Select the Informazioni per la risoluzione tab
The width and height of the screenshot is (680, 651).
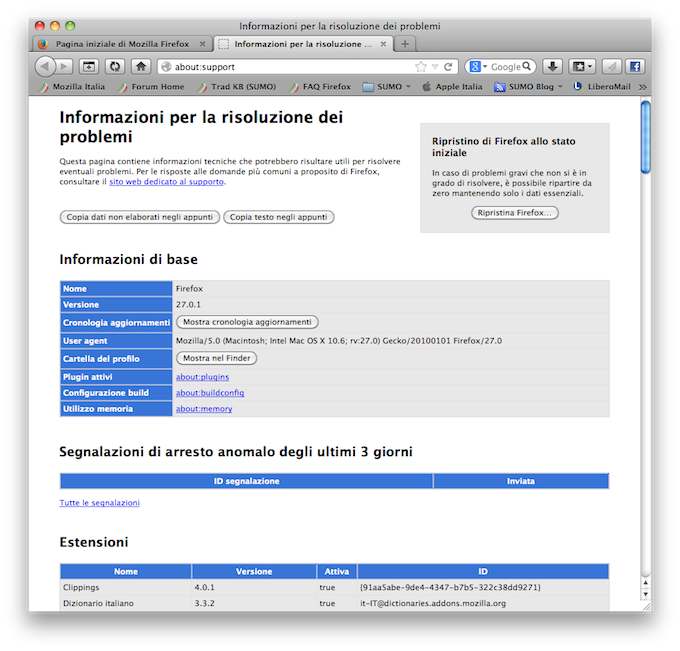303,44
